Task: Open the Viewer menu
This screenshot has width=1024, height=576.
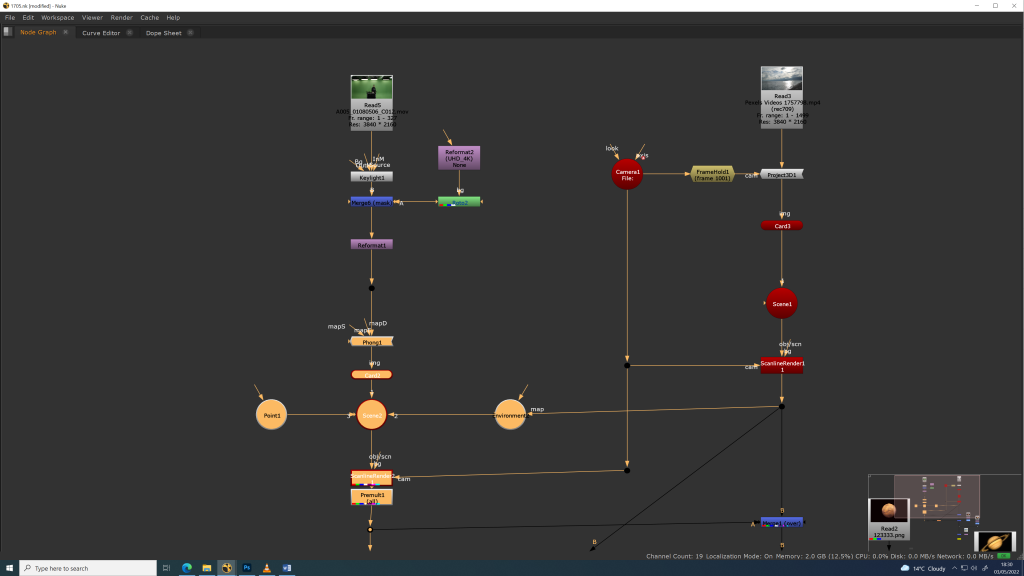Action: [x=92, y=18]
